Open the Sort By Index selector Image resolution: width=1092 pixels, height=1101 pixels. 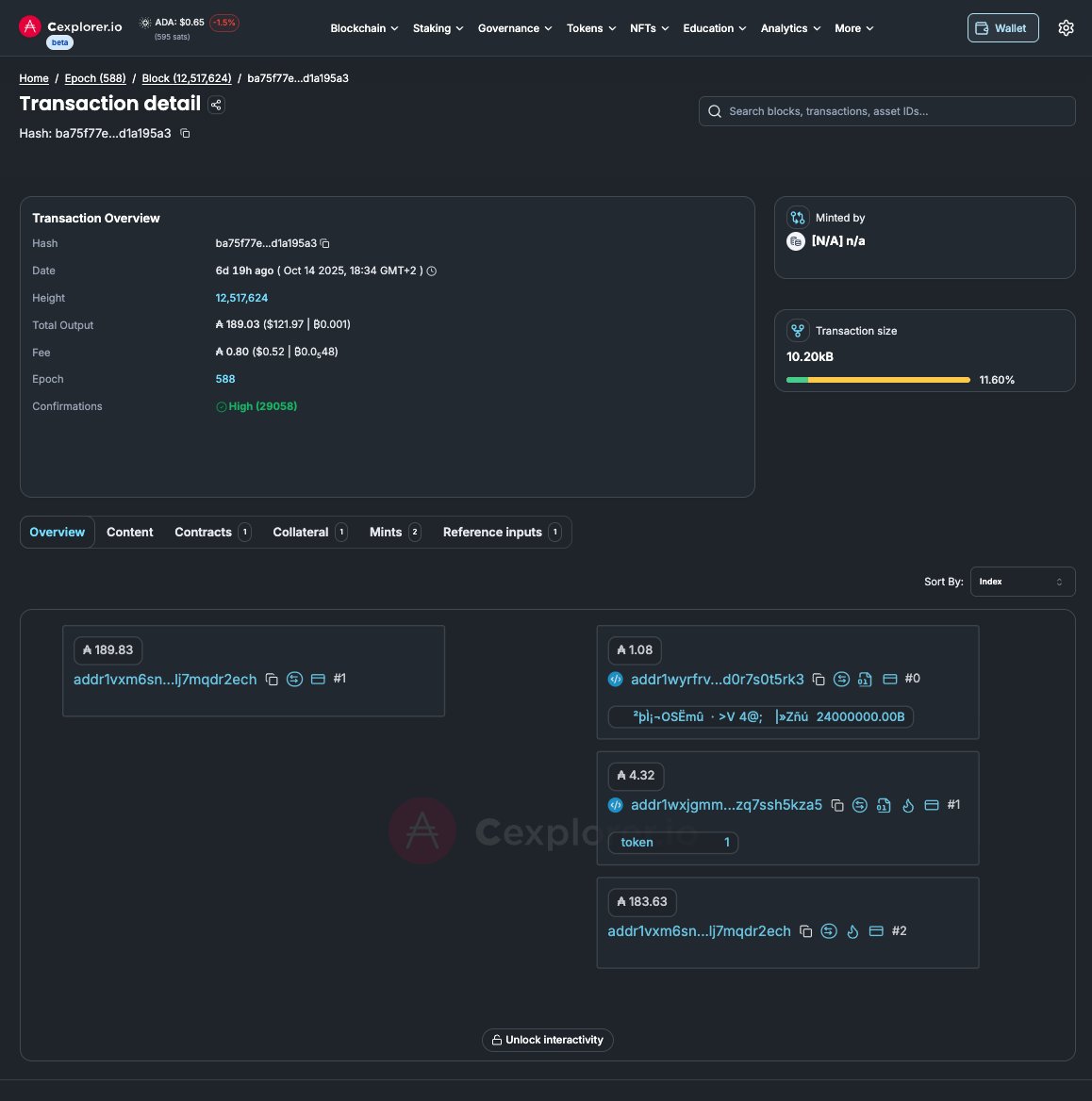[1022, 581]
